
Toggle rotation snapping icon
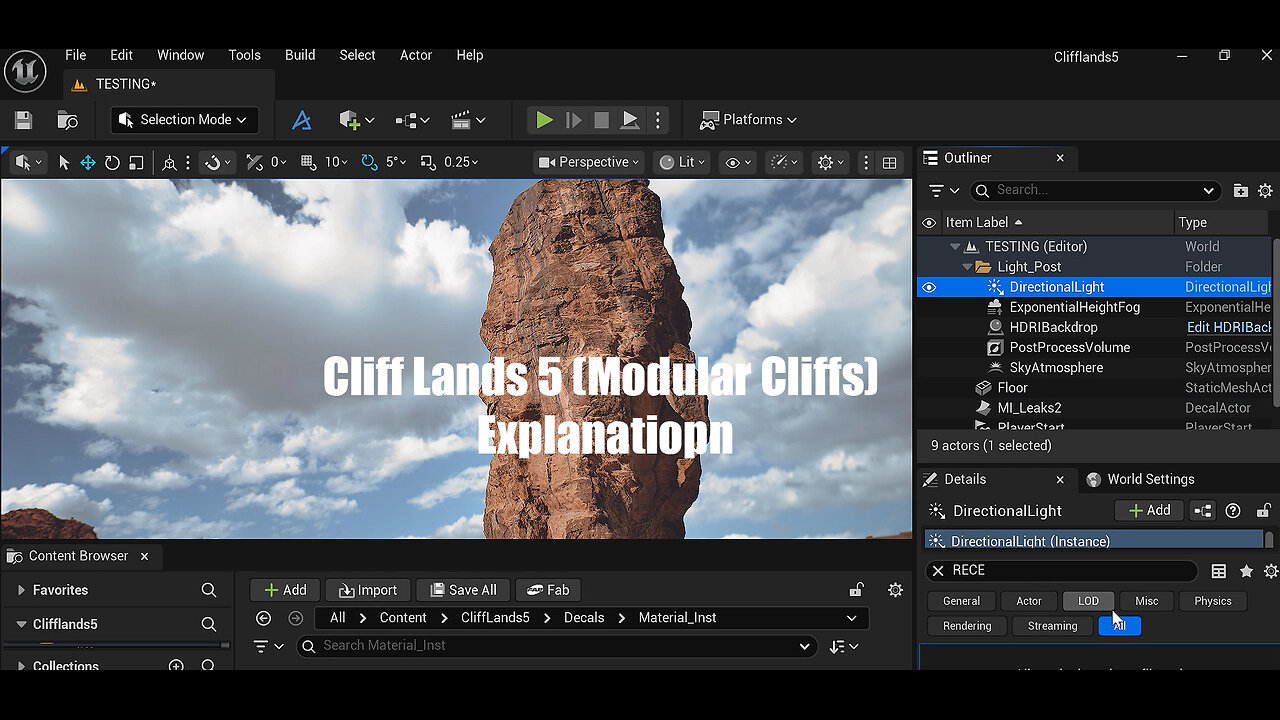coord(370,162)
